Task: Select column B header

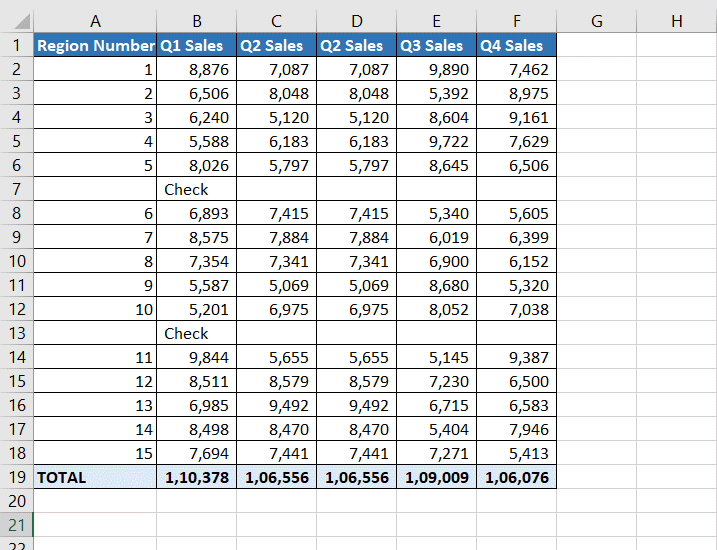Action: (x=197, y=21)
